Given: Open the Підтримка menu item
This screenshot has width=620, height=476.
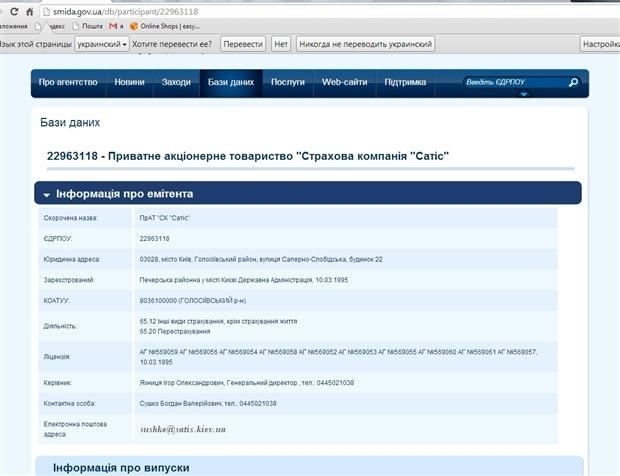Looking at the screenshot, I should [405, 82].
